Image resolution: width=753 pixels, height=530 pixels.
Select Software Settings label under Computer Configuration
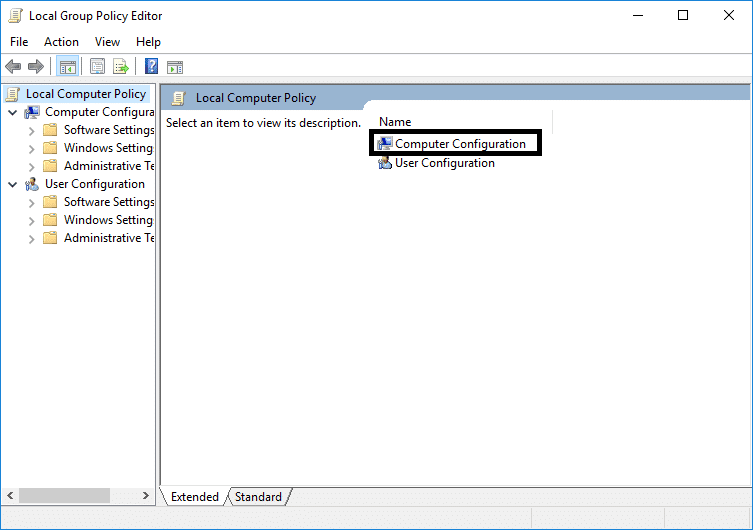(109, 130)
